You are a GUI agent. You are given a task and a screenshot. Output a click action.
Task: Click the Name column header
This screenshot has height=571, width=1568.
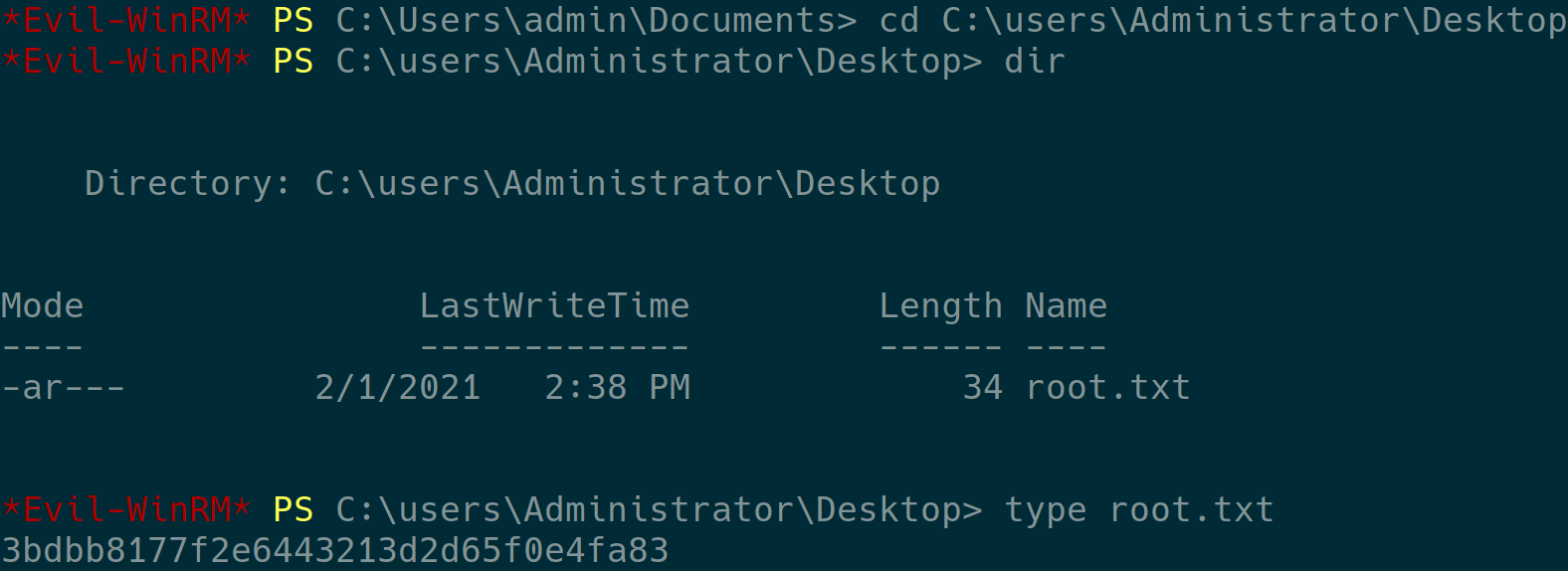[1066, 305]
